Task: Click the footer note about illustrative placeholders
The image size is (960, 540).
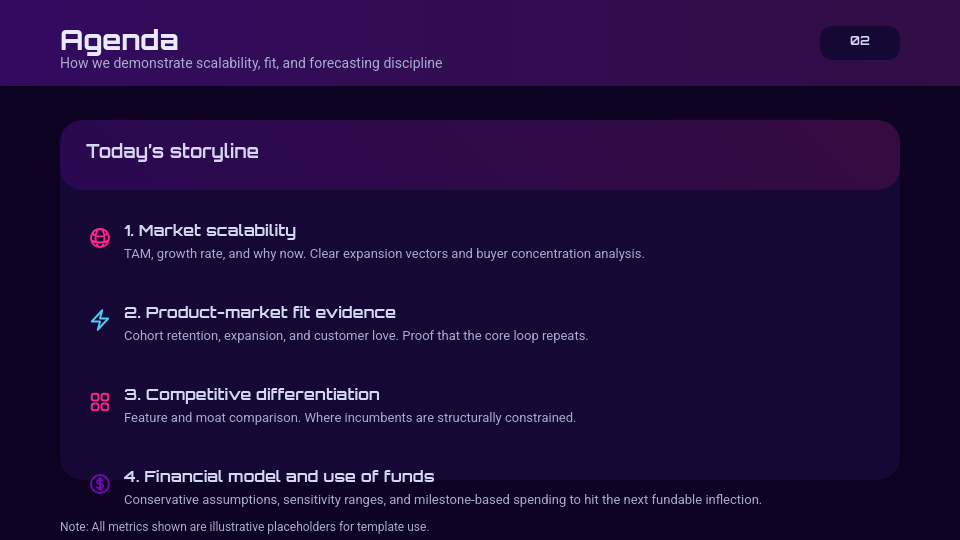Action: tap(244, 527)
